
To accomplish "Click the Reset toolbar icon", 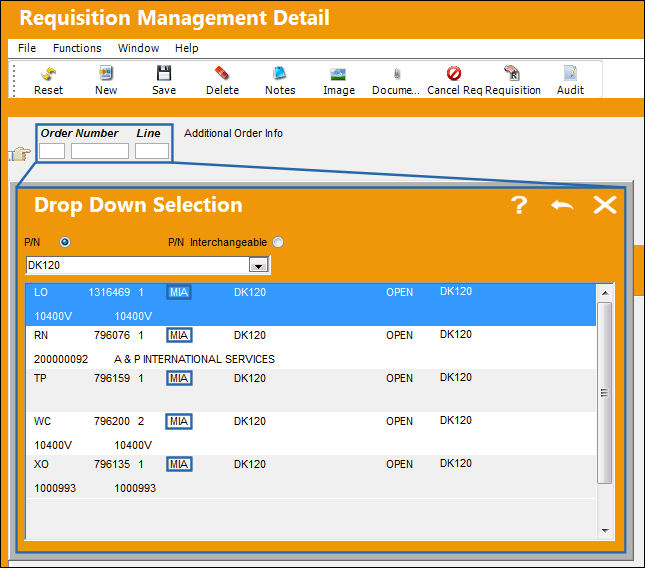I will pos(49,74).
